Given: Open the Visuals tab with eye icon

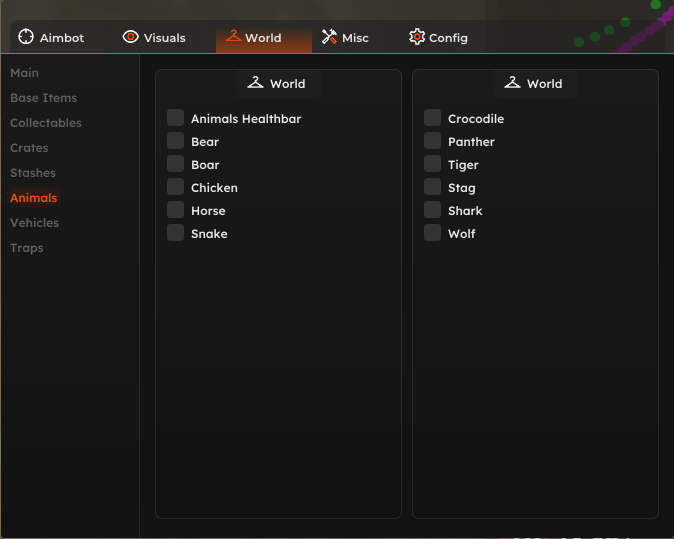Looking at the screenshot, I should pyautogui.click(x=154, y=37).
